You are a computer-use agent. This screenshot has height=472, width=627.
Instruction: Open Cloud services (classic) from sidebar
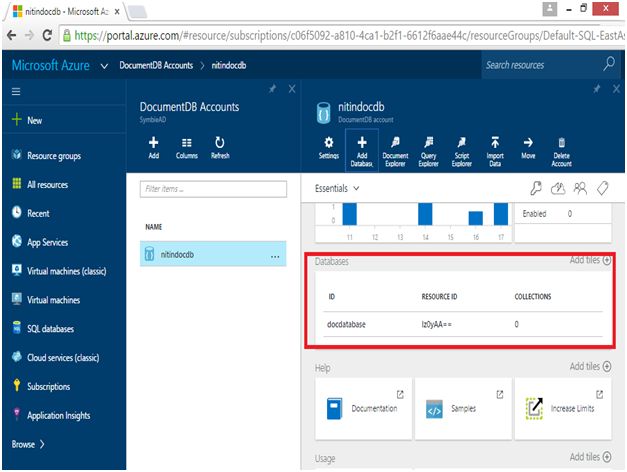[64, 357]
